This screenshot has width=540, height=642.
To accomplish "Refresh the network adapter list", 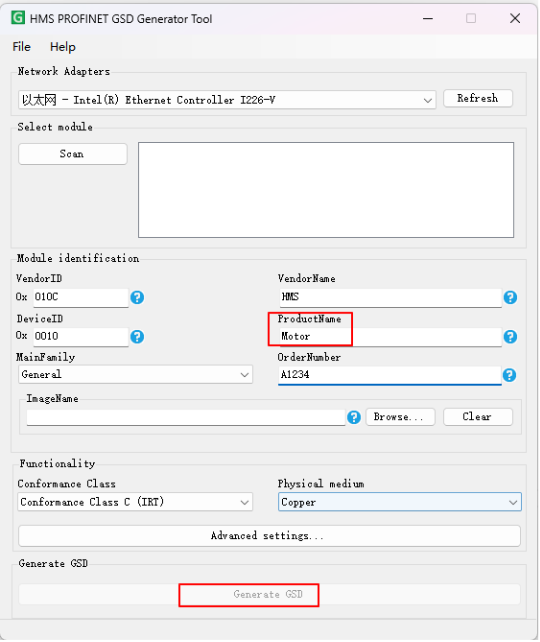I will point(478,98).
